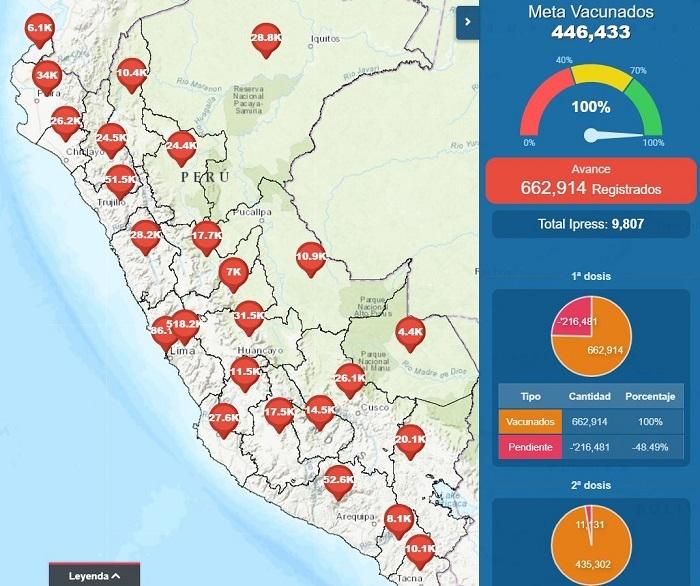Image resolution: width=700 pixels, height=586 pixels.
Task: Click the 34K marker near Piura
Action: coord(47,76)
